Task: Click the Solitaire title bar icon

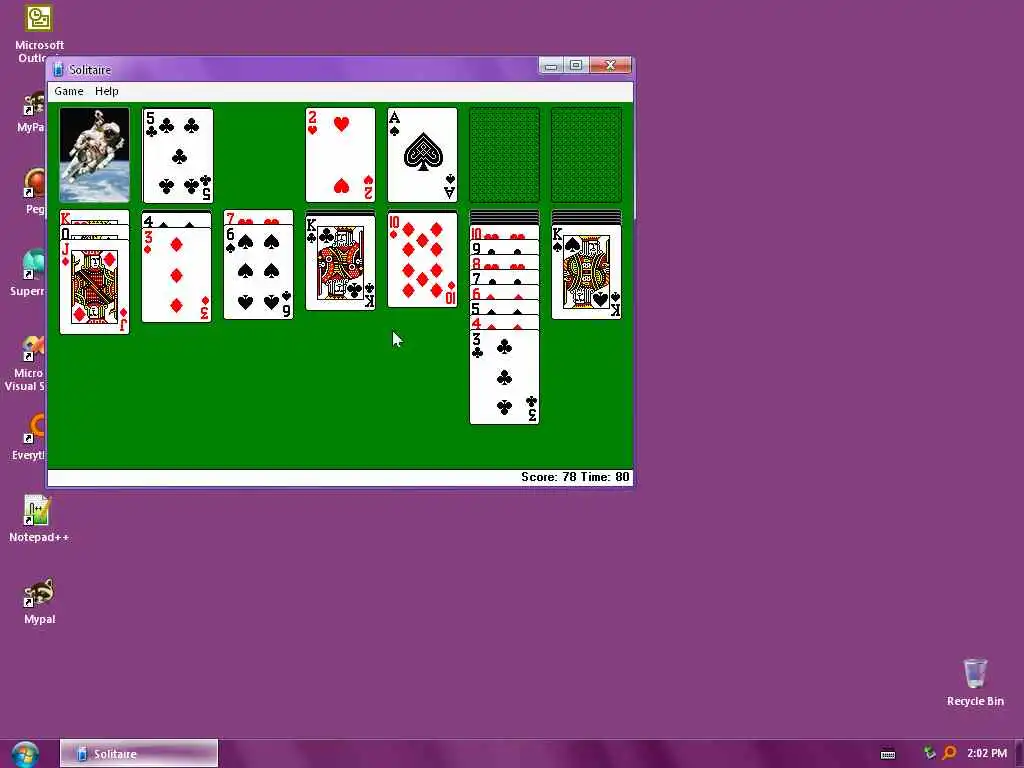Action: tap(58, 69)
